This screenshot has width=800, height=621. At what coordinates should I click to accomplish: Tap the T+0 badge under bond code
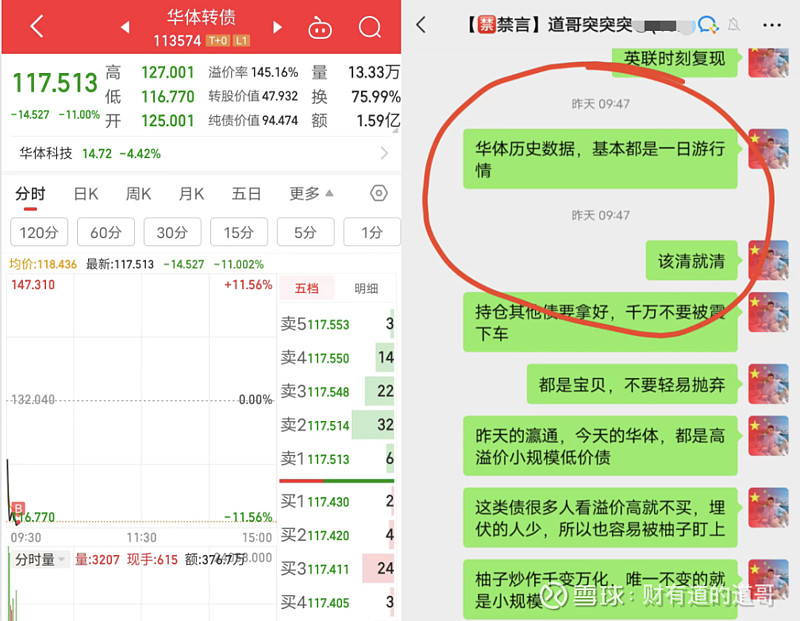pyautogui.click(x=218, y=40)
